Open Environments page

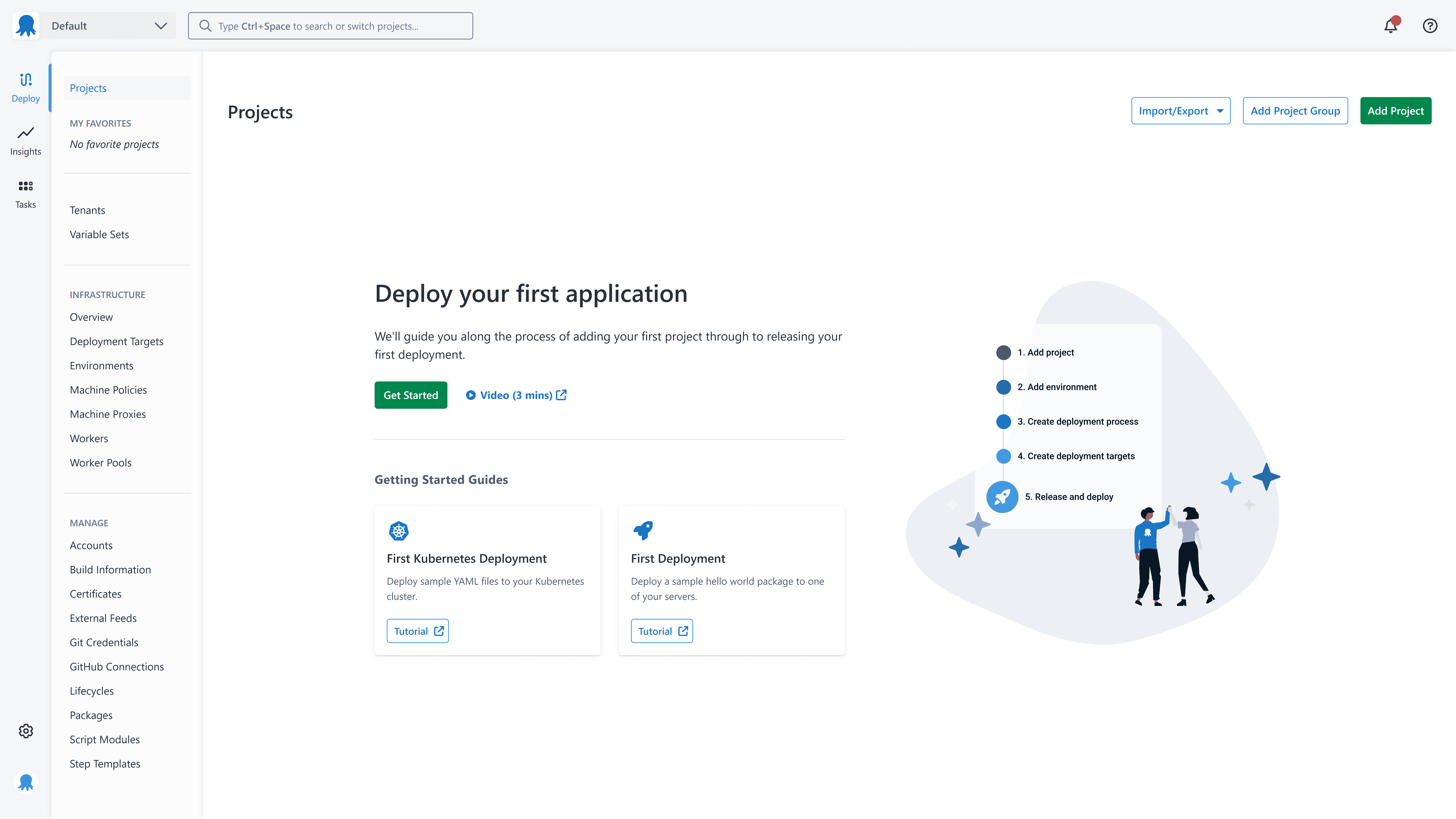click(102, 366)
